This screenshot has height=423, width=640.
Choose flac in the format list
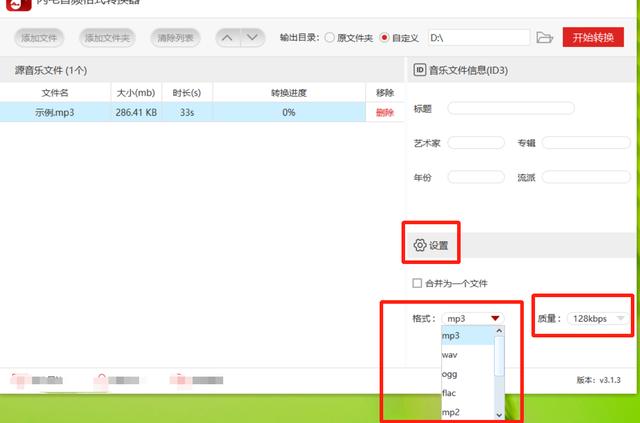pos(468,393)
